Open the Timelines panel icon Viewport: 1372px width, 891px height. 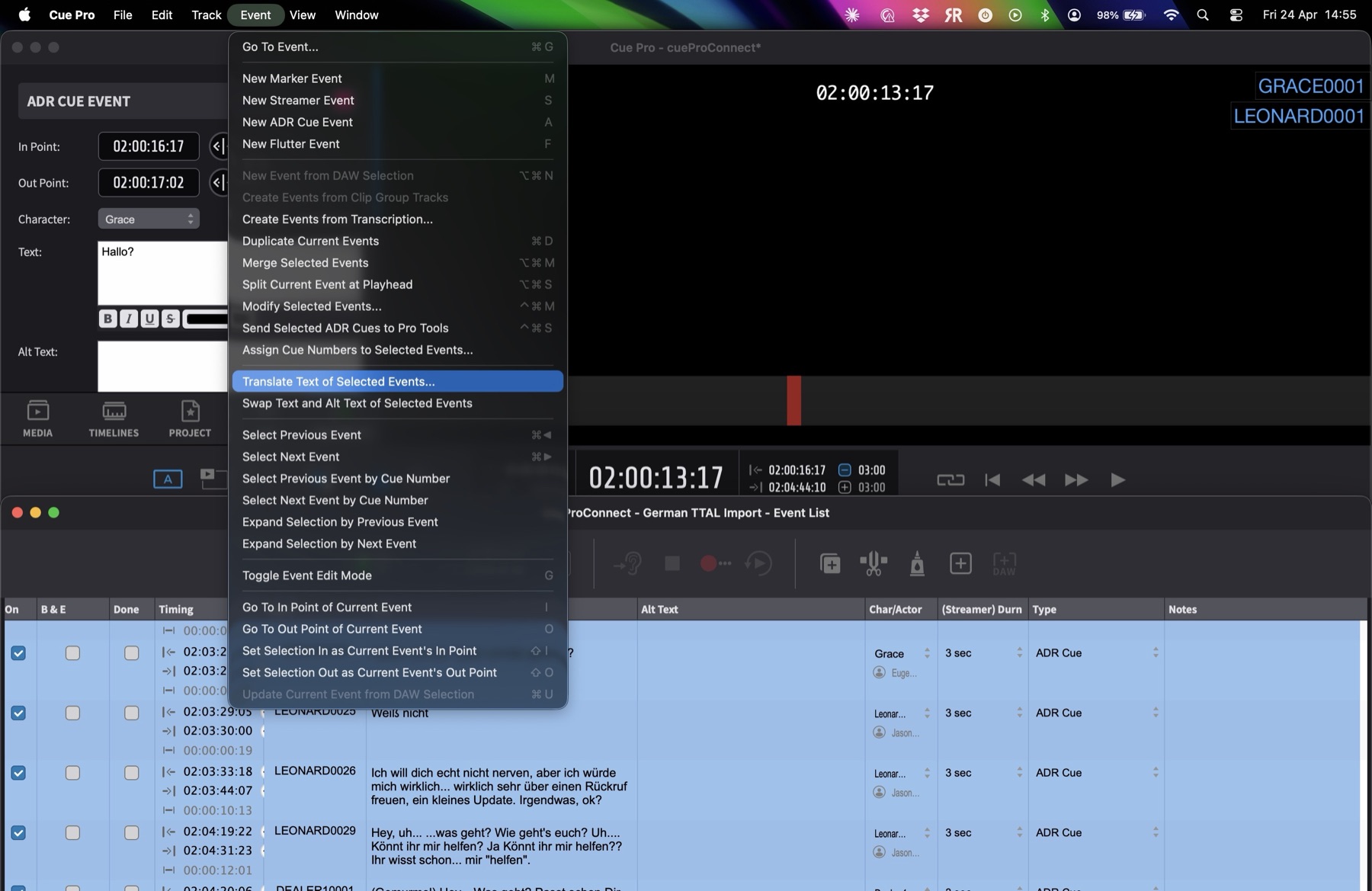tap(114, 418)
